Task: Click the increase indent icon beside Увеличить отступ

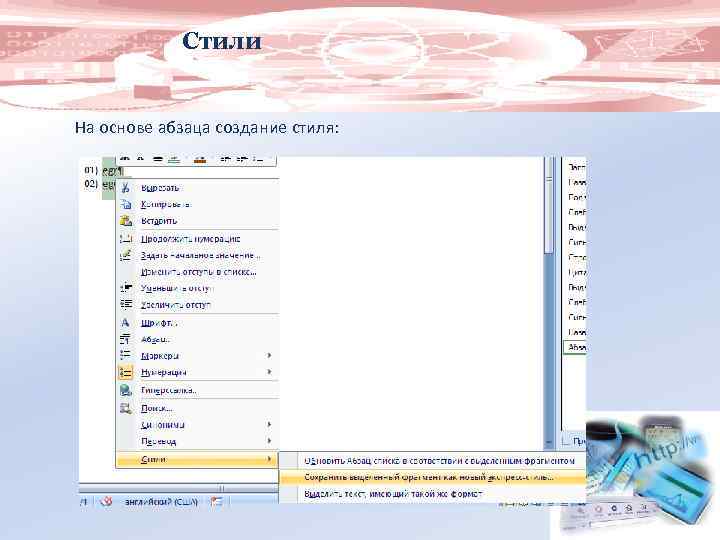Action: coord(126,304)
